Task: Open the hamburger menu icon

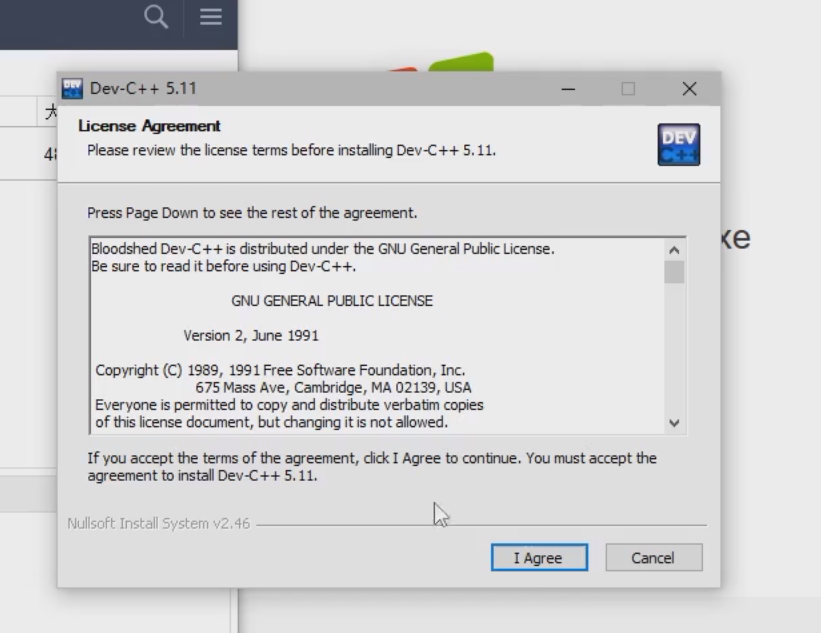Action: [x=210, y=17]
